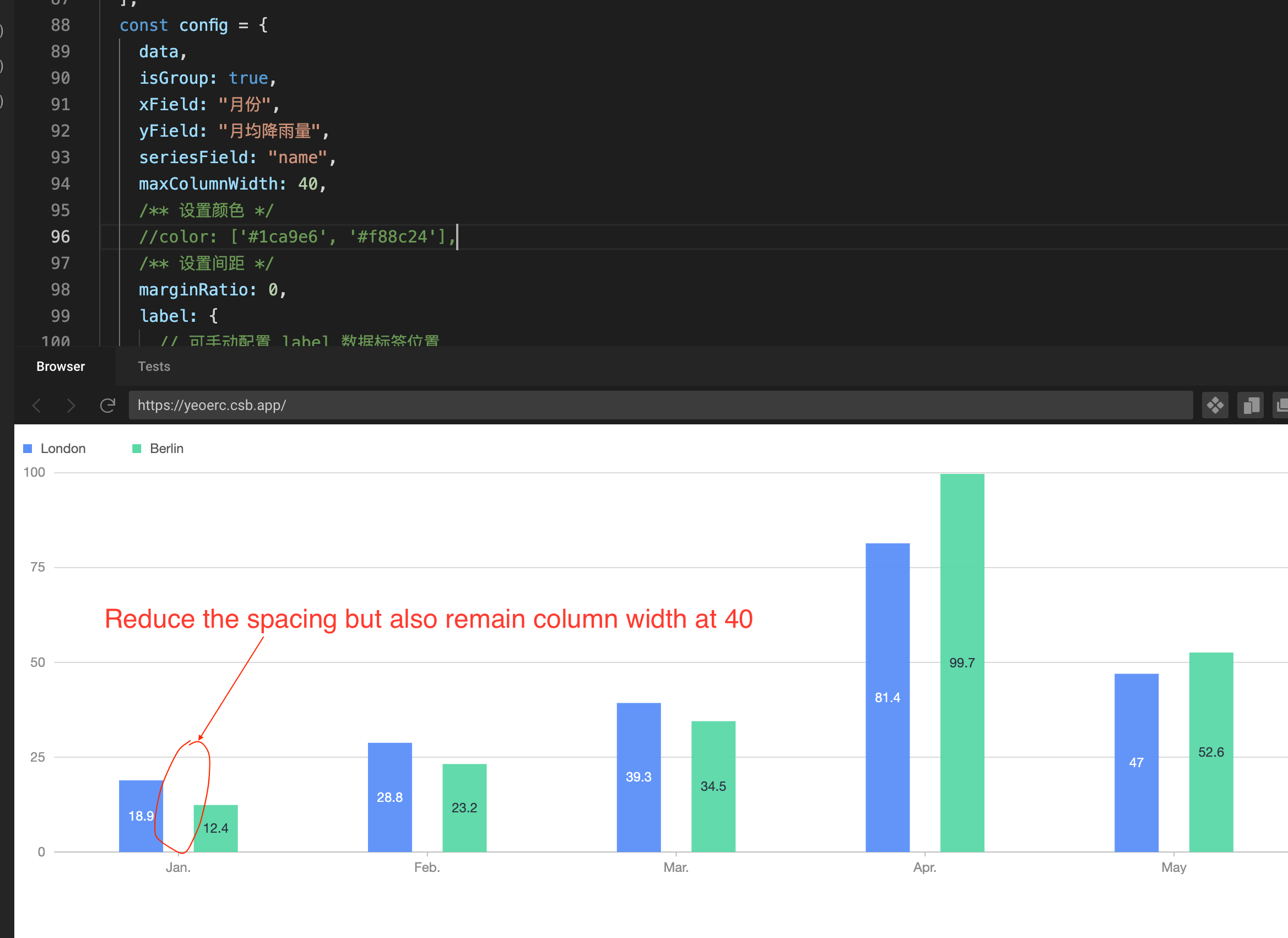
Task: Navigate back in the preview browser
Action: 36,405
